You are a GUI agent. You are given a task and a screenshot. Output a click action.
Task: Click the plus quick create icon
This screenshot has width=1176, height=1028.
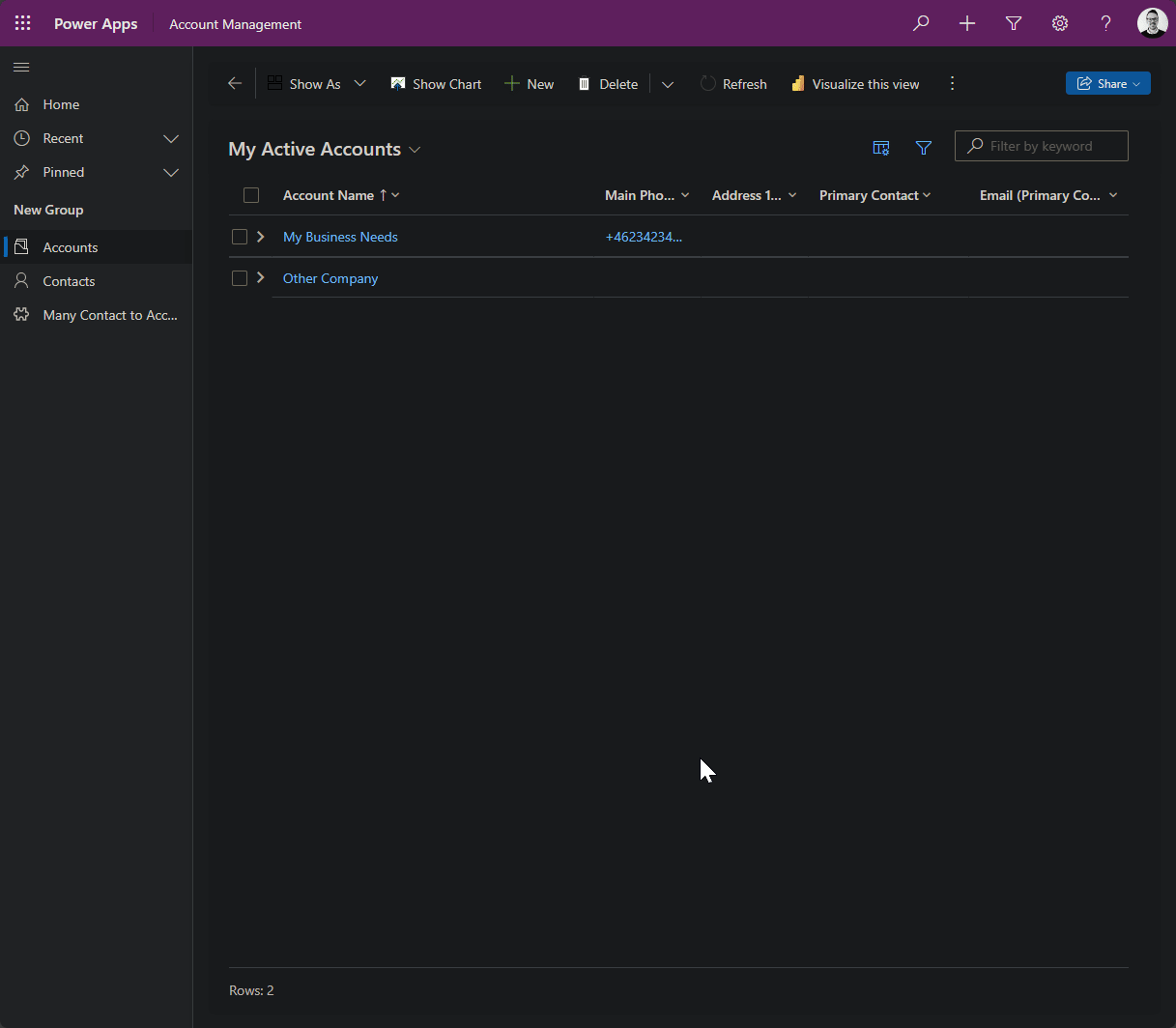pyautogui.click(x=967, y=23)
